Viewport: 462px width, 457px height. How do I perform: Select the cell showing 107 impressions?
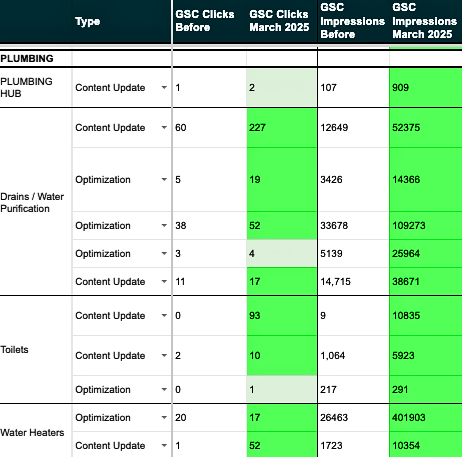click(x=353, y=88)
